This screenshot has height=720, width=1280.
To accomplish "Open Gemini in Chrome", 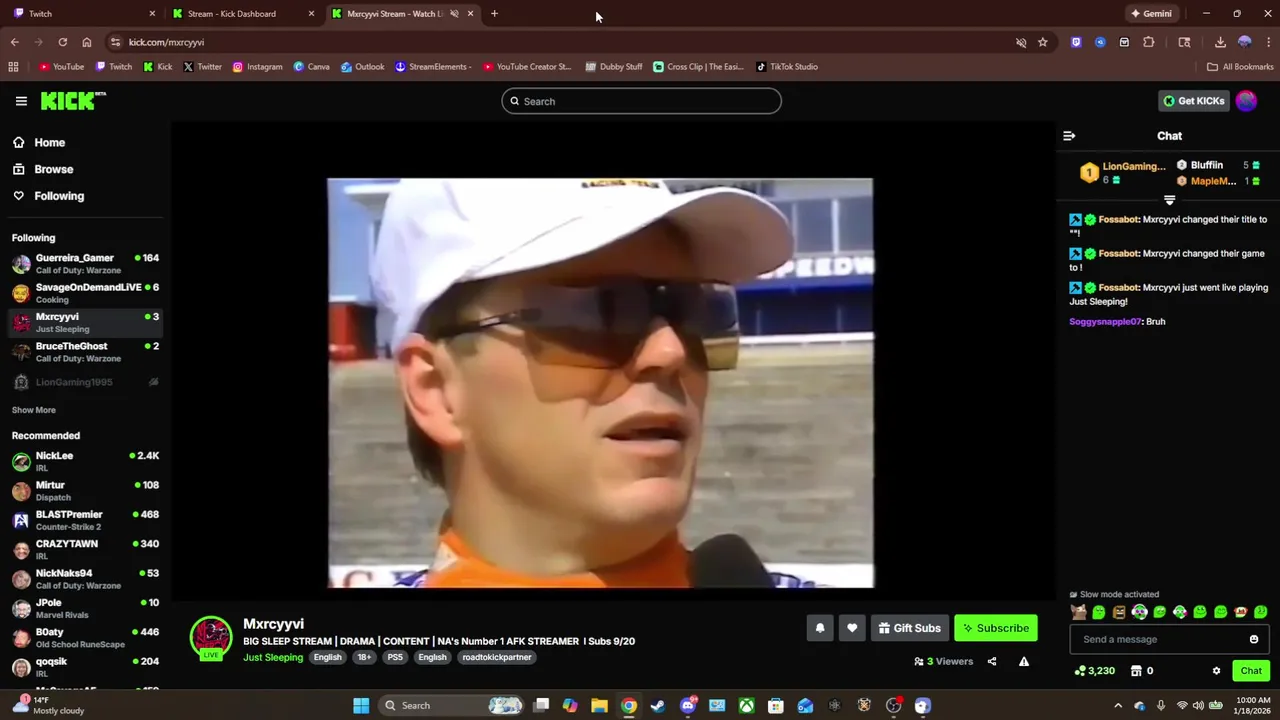I will [1150, 14].
